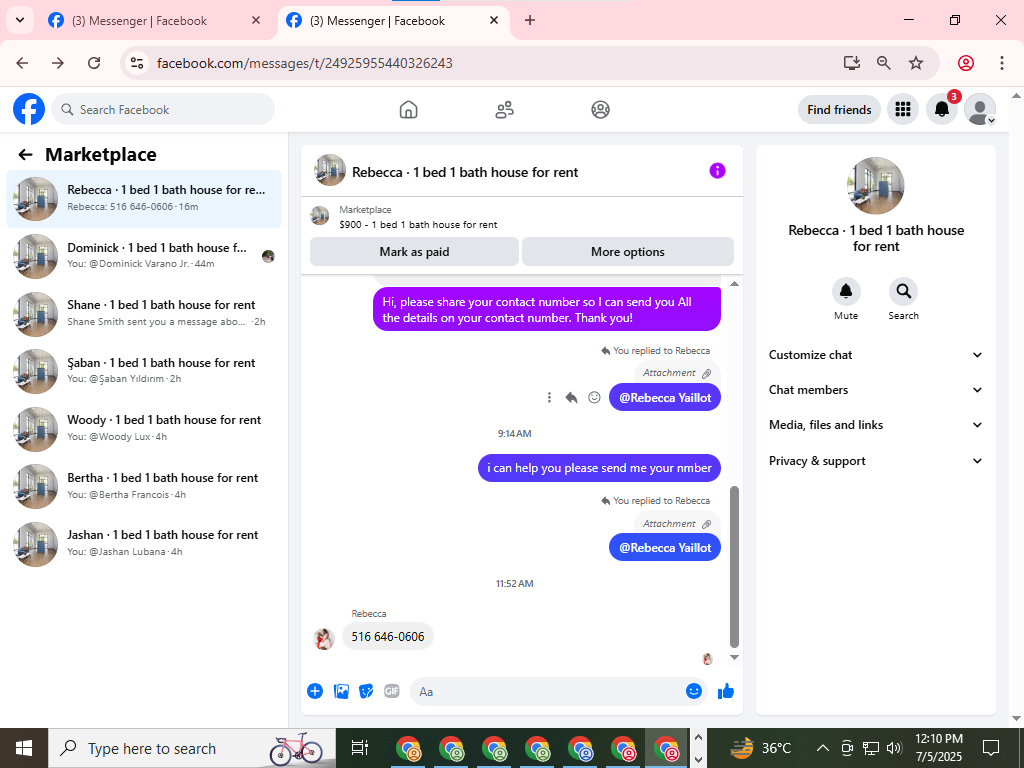The image size is (1024, 768).
Task: Expand the Customize chat section
Action: coord(876,355)
